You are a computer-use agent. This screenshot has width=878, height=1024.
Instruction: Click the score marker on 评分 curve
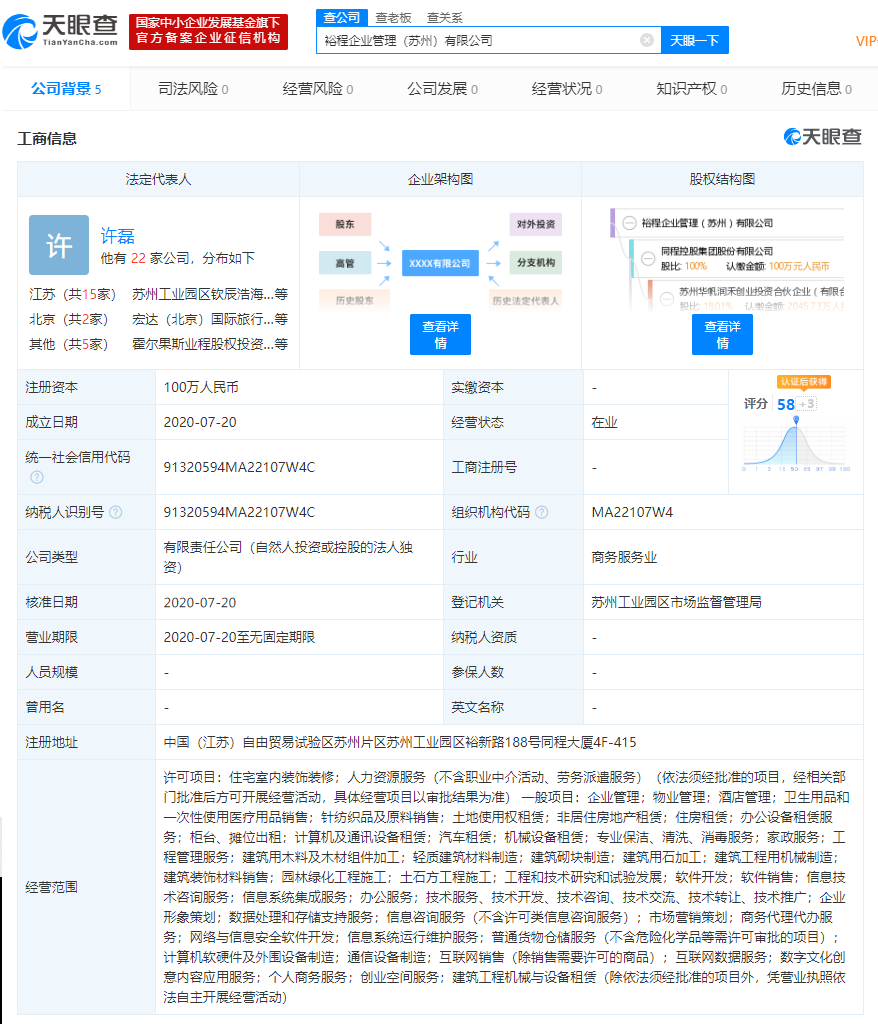(x=796, y=420)
